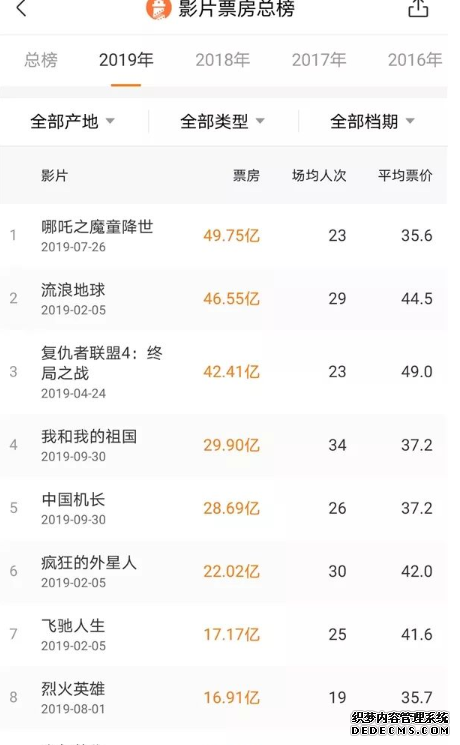Open 我和我的祖国 movie entry
The width and height of the screenshot is (460, 745).
223,445
